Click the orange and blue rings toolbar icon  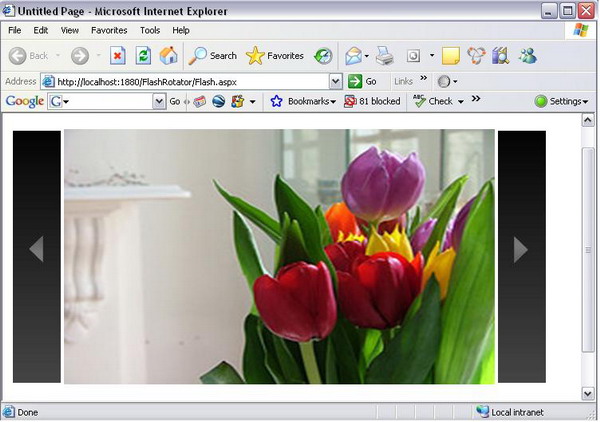tap(476, 56)
